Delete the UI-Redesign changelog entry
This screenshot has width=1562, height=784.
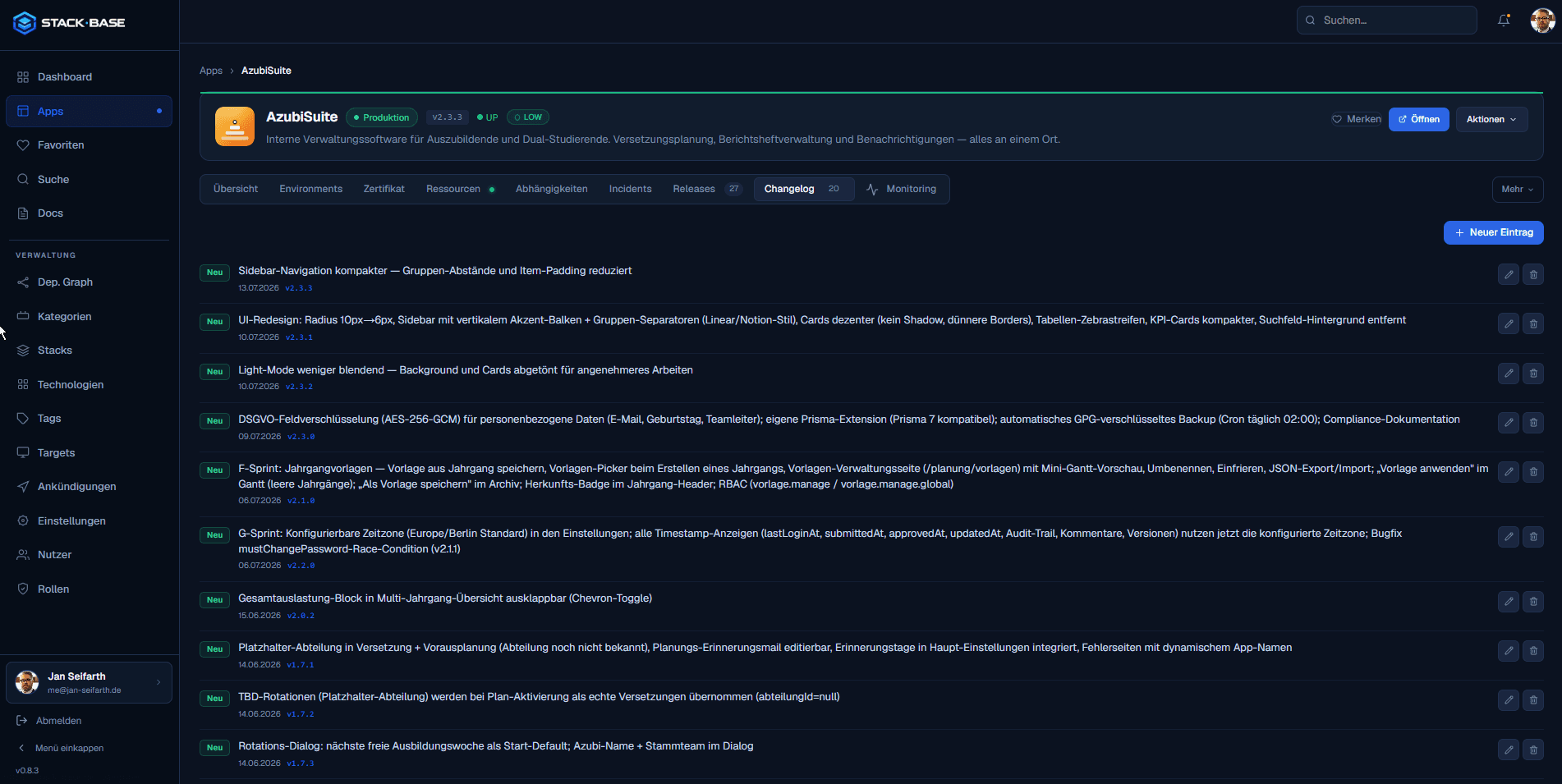coord(1533,323)
